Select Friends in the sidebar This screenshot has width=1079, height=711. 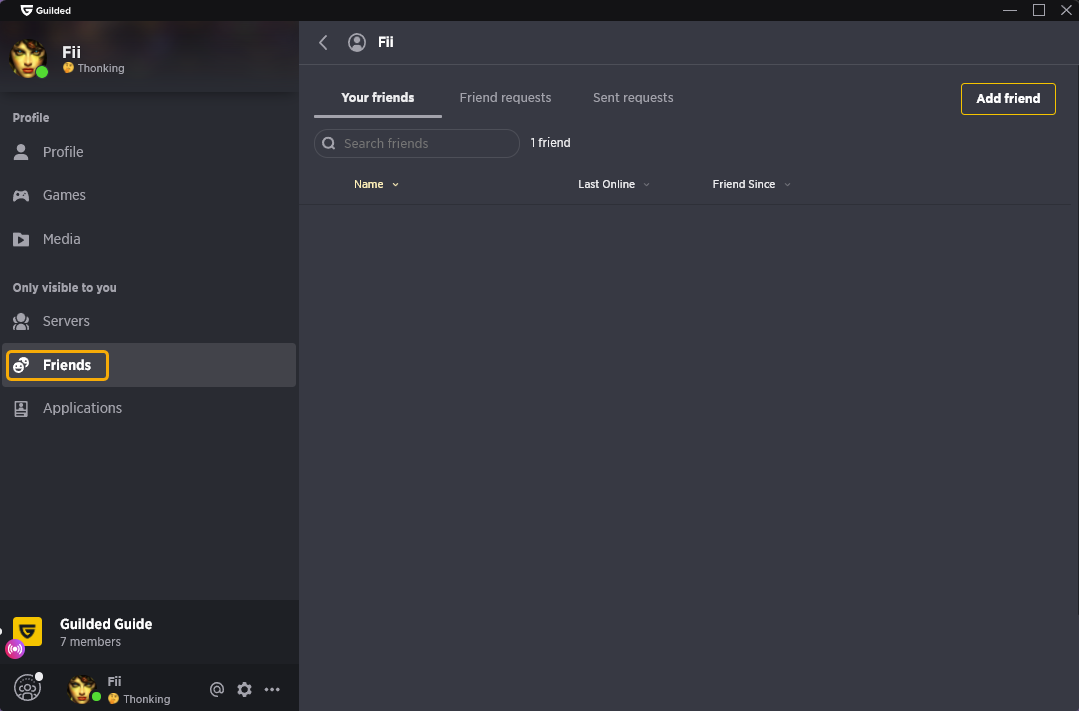coord(149,365)
